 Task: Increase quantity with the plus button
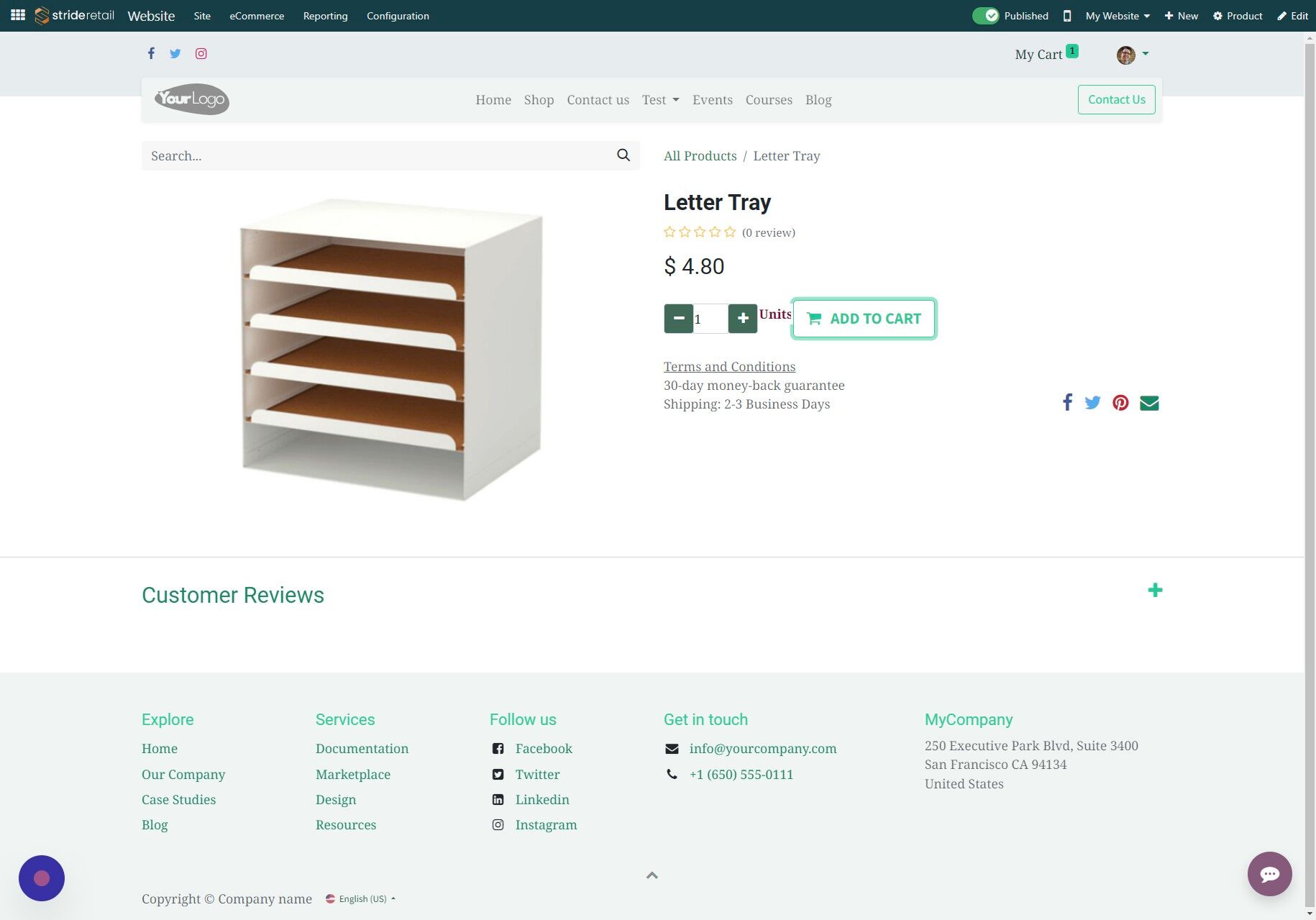click(742, 318)
